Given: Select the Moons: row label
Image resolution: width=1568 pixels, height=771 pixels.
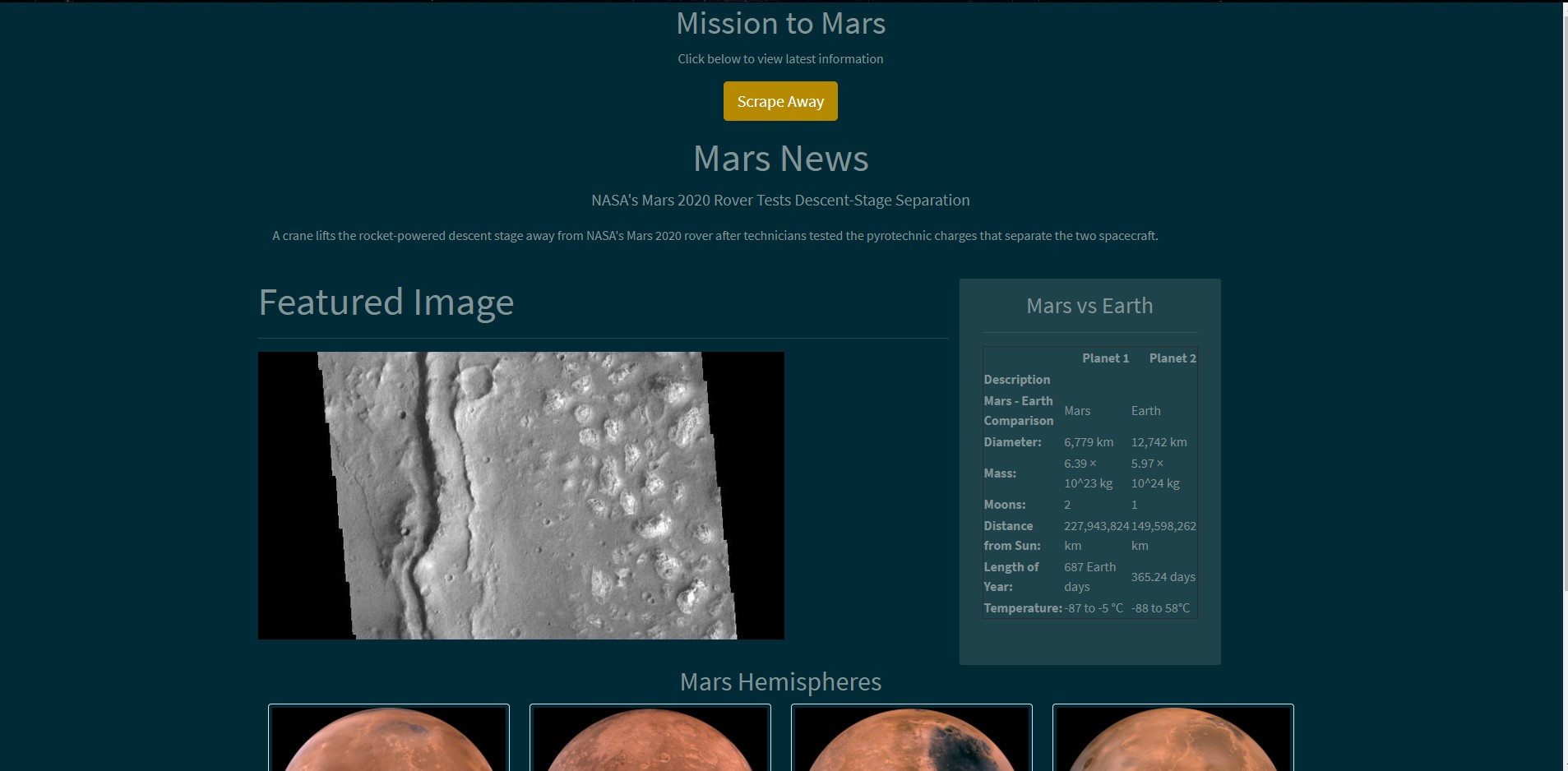Looking at the screenshot, I should tap(1005, 505).
